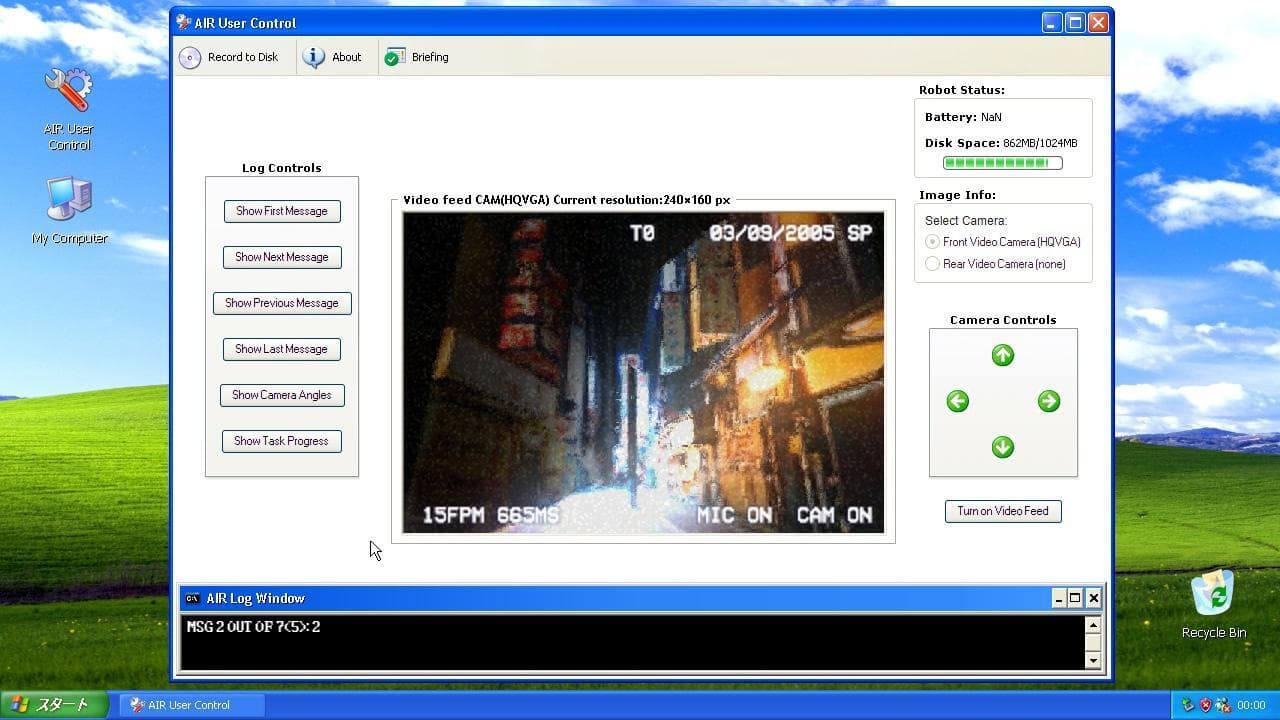Minimize the AIR User Control window
Image resolution: width=1280 pixels, height=720 pixels.
(1052, 22)
